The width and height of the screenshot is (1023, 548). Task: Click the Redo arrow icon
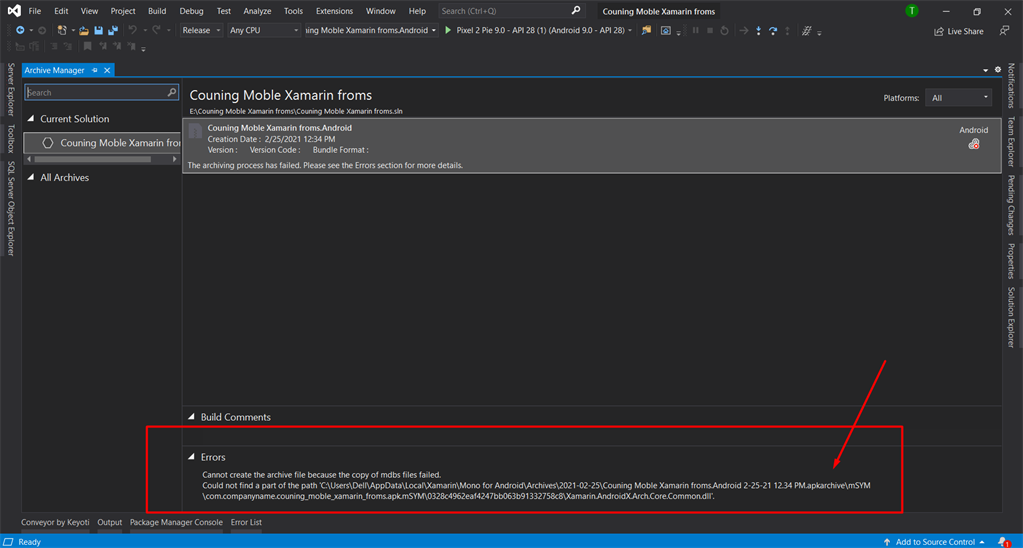pos(157,30)
